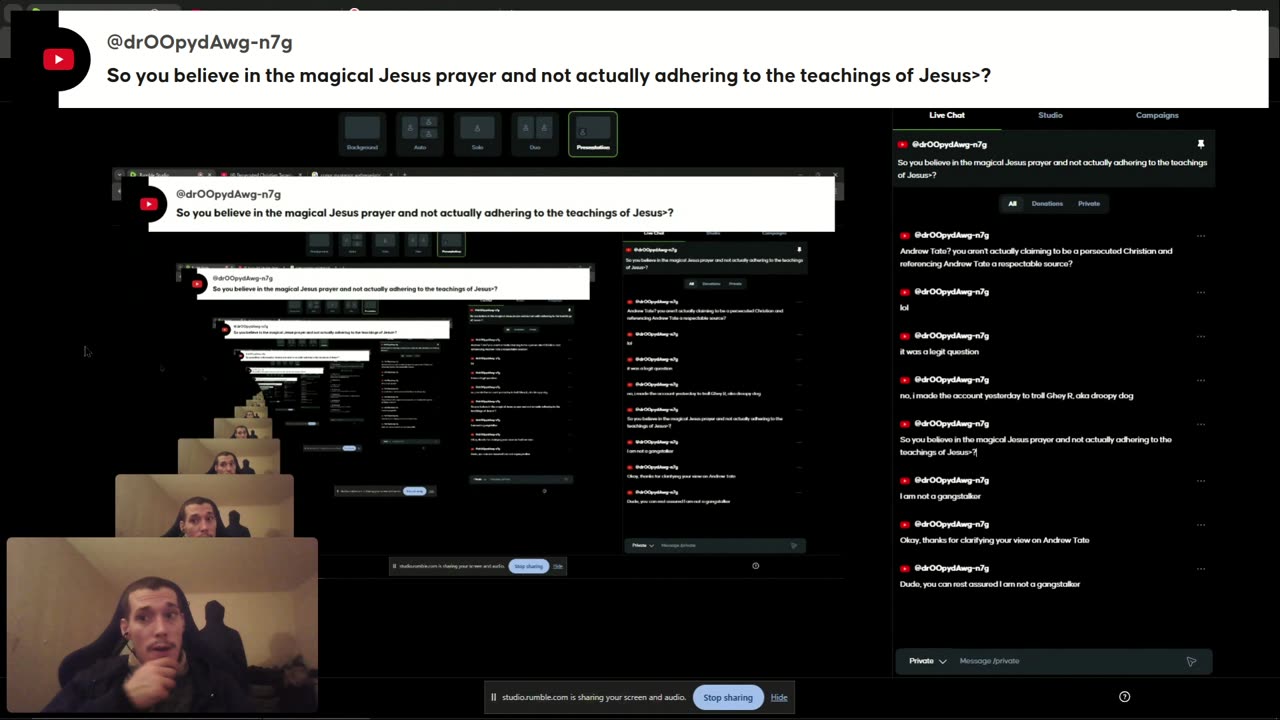Open options for 'it was a legit question'

[x=1201, y=336]
